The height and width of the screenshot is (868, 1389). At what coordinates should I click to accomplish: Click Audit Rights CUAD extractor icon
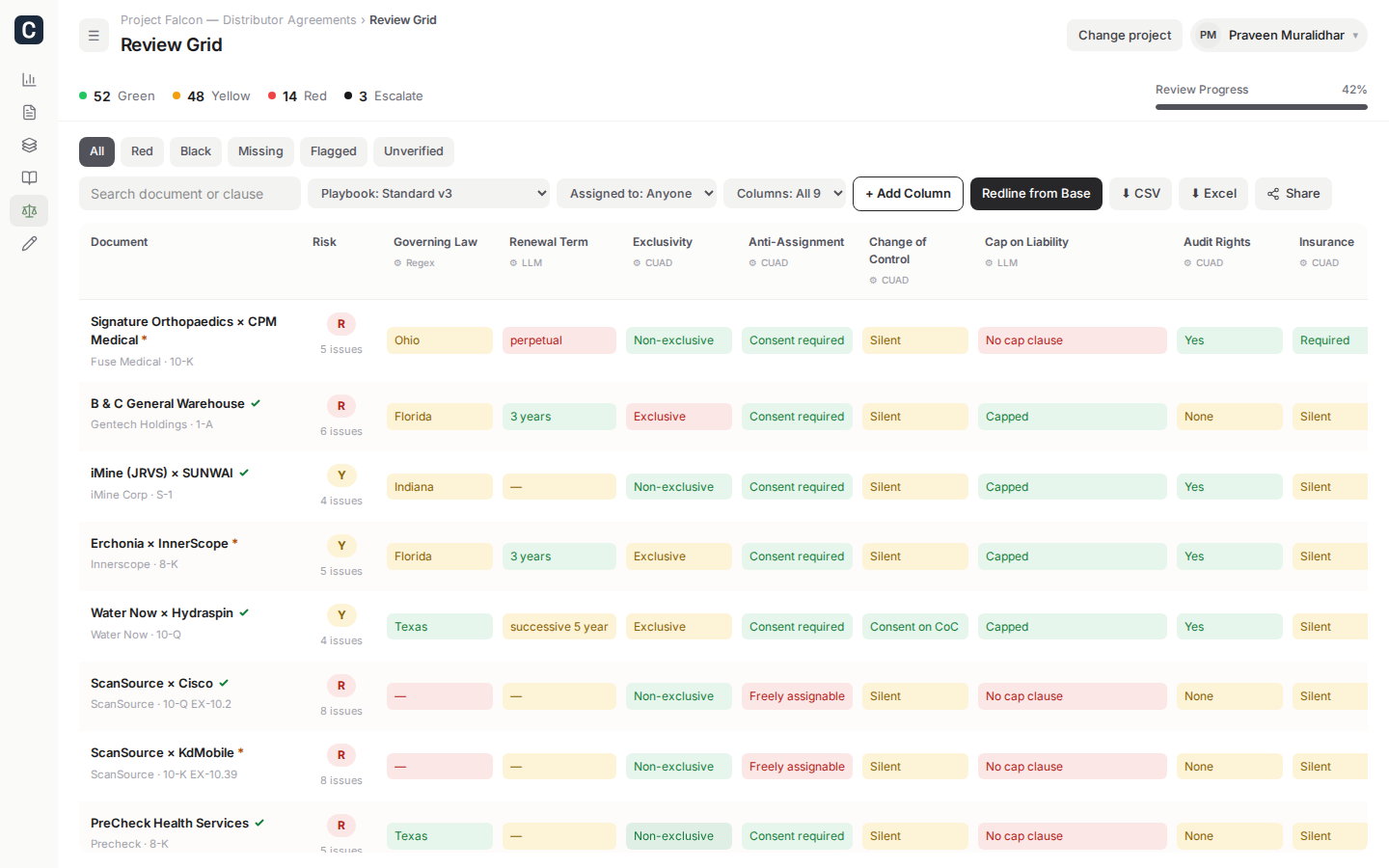pos(1187,263)
